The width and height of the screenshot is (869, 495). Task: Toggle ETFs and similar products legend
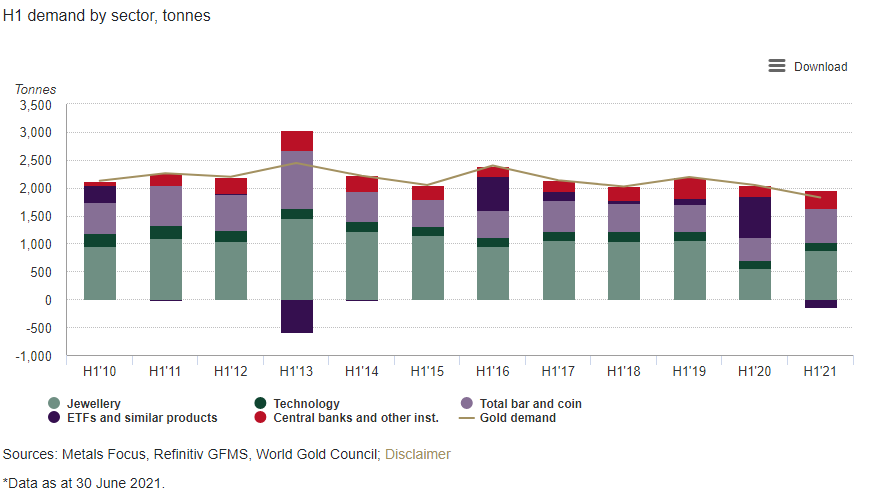(140, 418)
